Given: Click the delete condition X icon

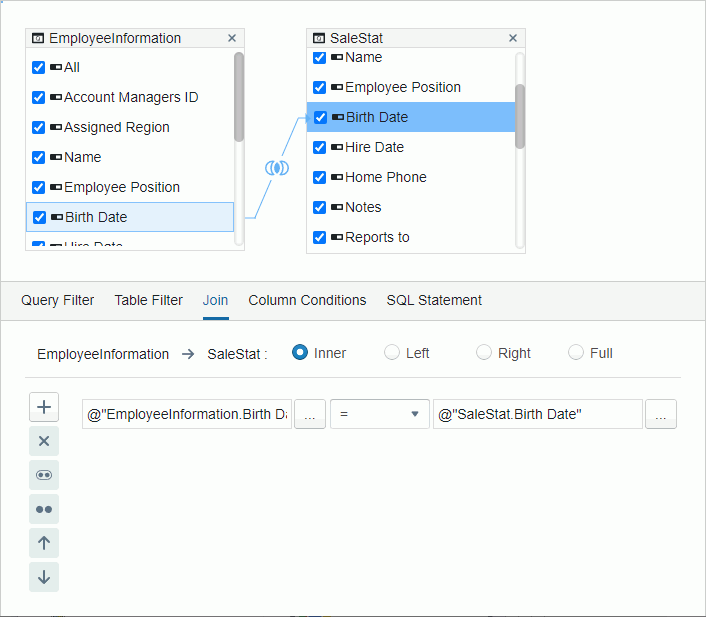Looking at the screenshot, I should point(44,441).
